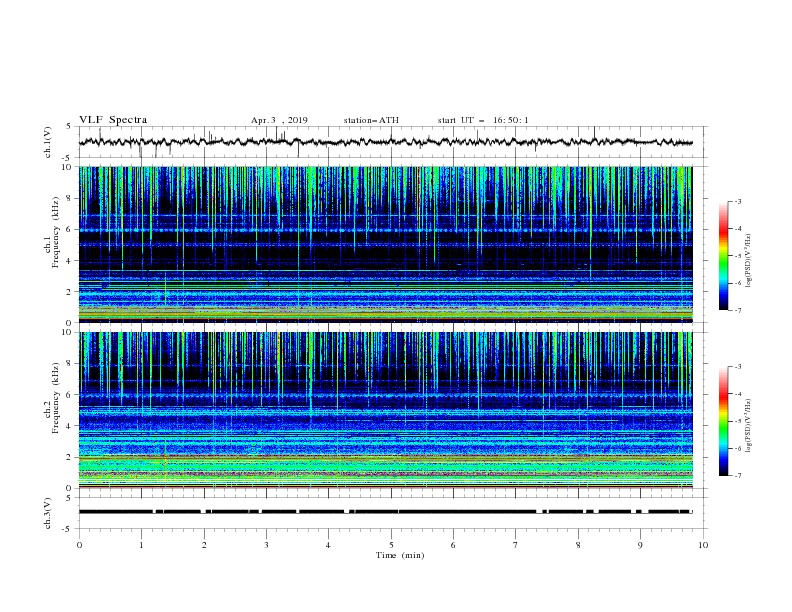
Task: Click the "-3" tick on the upper colorbar
Action: pos(737,201)
